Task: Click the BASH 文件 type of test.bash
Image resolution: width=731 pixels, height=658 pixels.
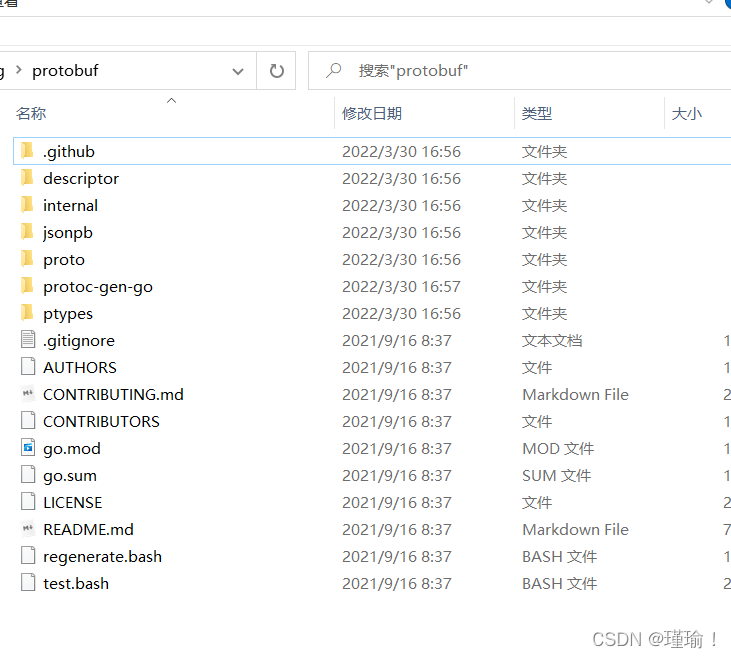Action: point(559,584)
